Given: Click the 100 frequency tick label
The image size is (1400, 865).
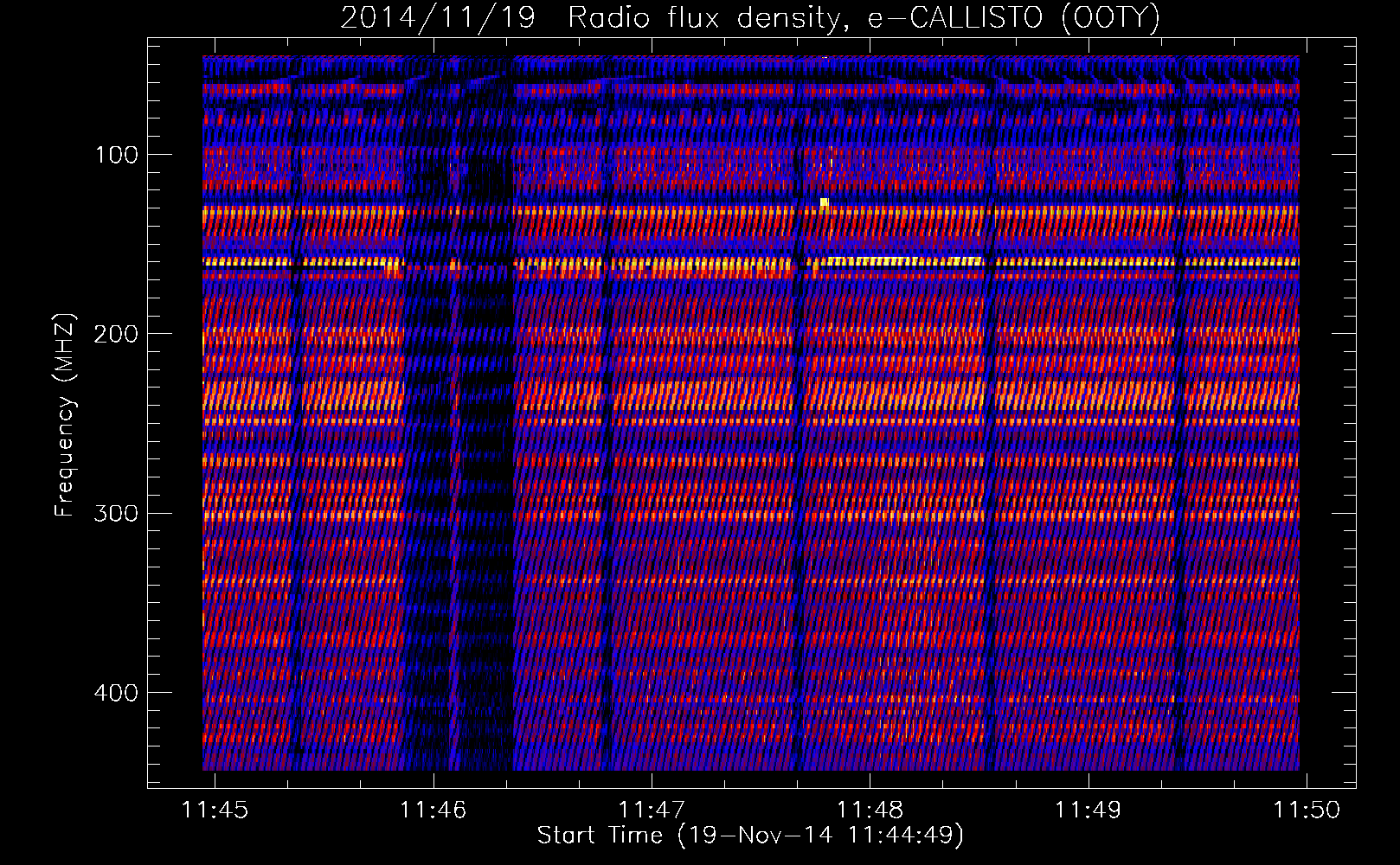Looking at the screenshot, I should (117, 155).
